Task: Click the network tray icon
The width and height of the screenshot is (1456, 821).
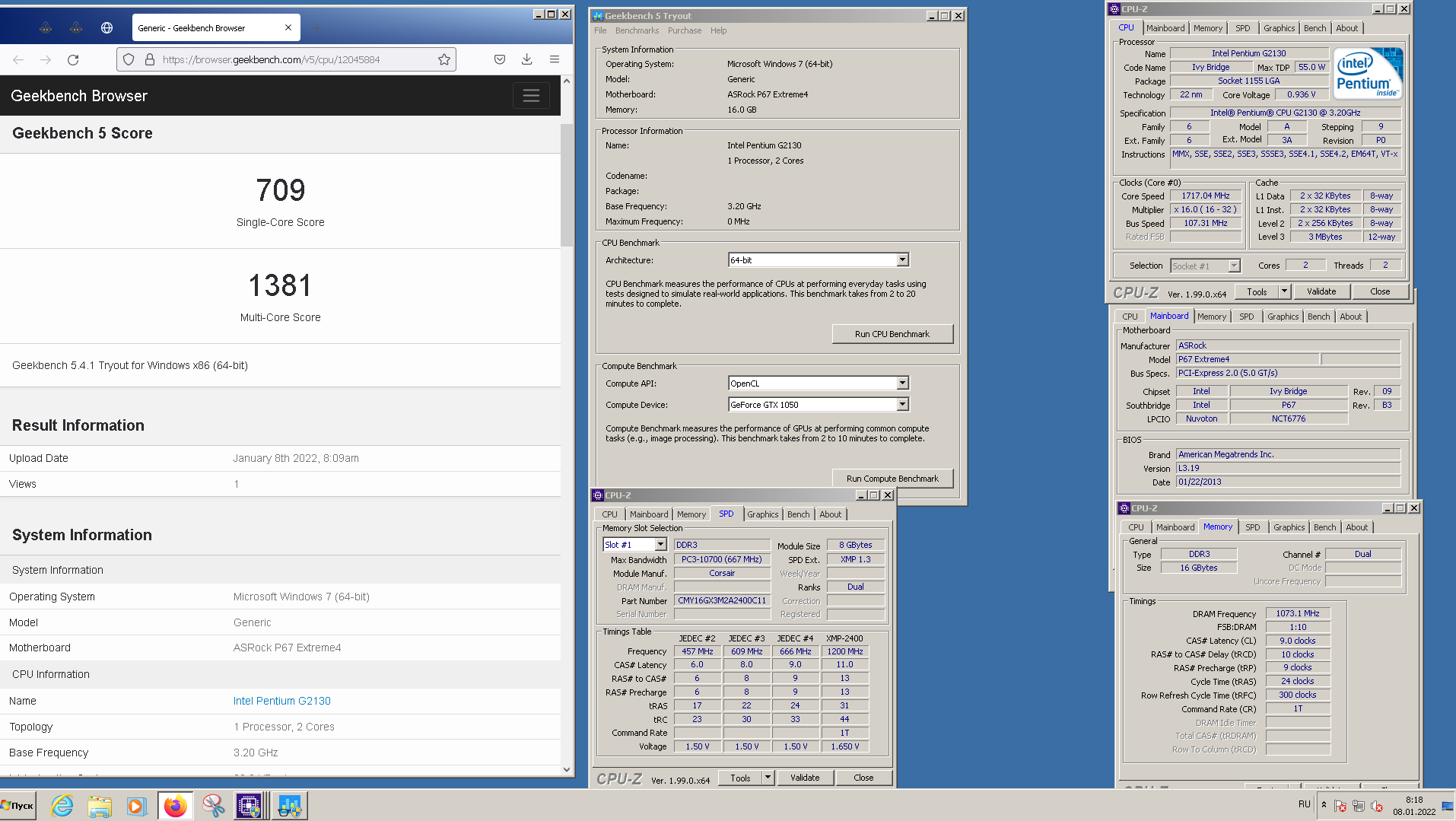Action: tap(1359, 806)
